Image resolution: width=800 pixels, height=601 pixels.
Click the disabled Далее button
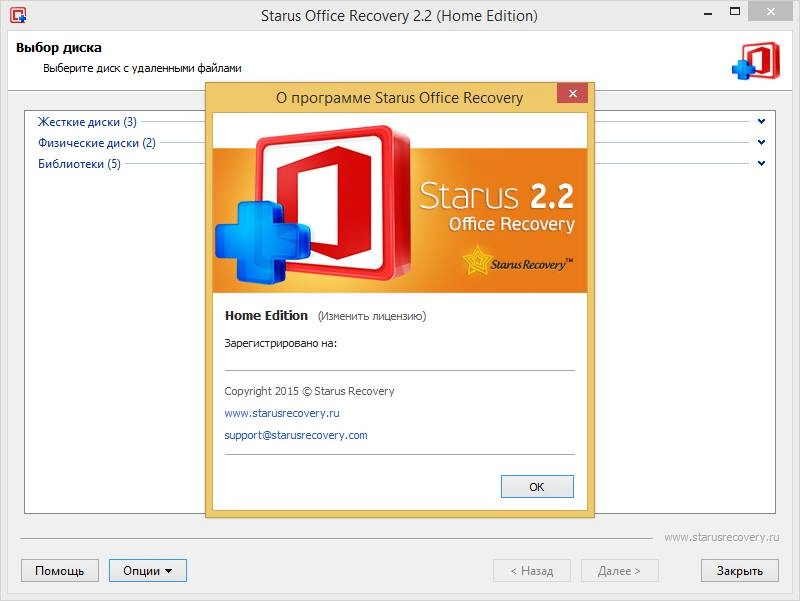coord(619,570)
